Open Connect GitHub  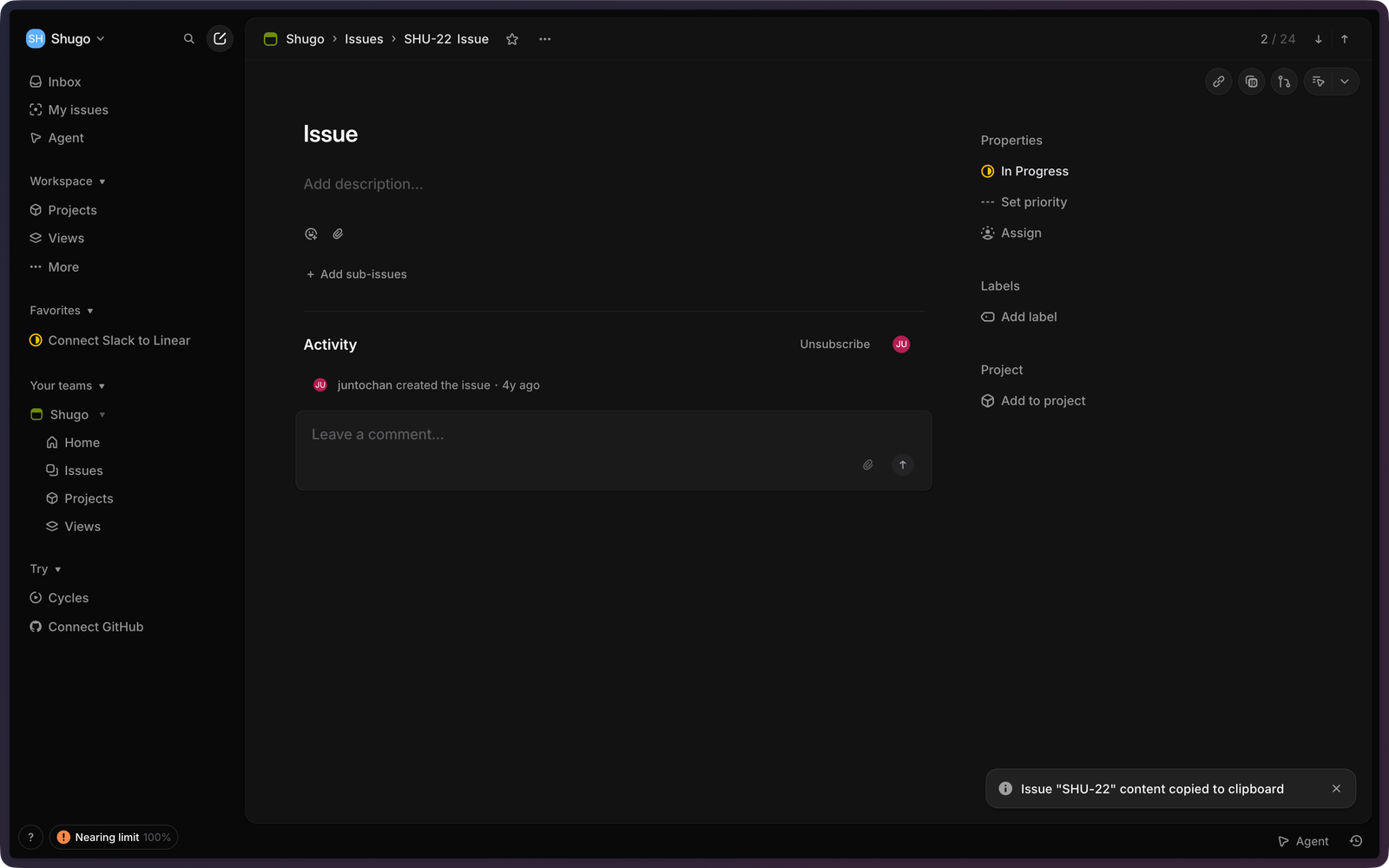(87, 627)
